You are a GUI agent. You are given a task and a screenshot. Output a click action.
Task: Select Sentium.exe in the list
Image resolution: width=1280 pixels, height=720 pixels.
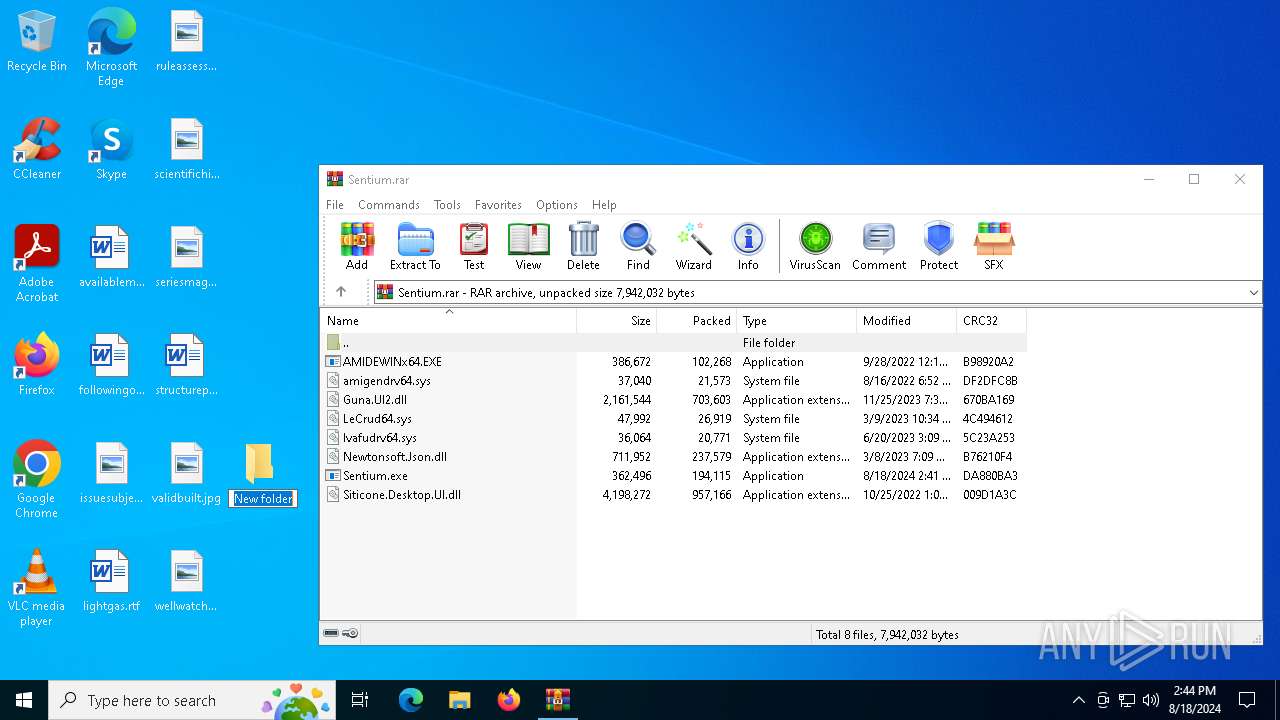[674, 475]
